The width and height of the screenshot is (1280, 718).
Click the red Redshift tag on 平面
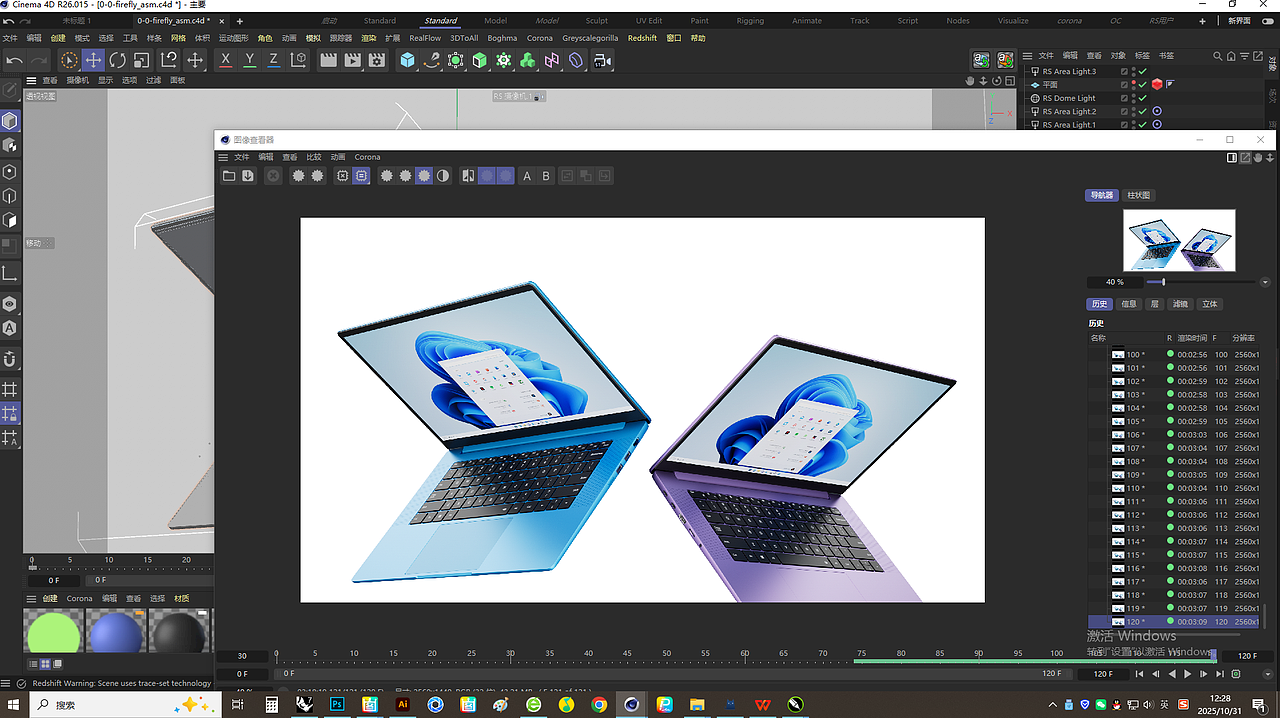1157,85
